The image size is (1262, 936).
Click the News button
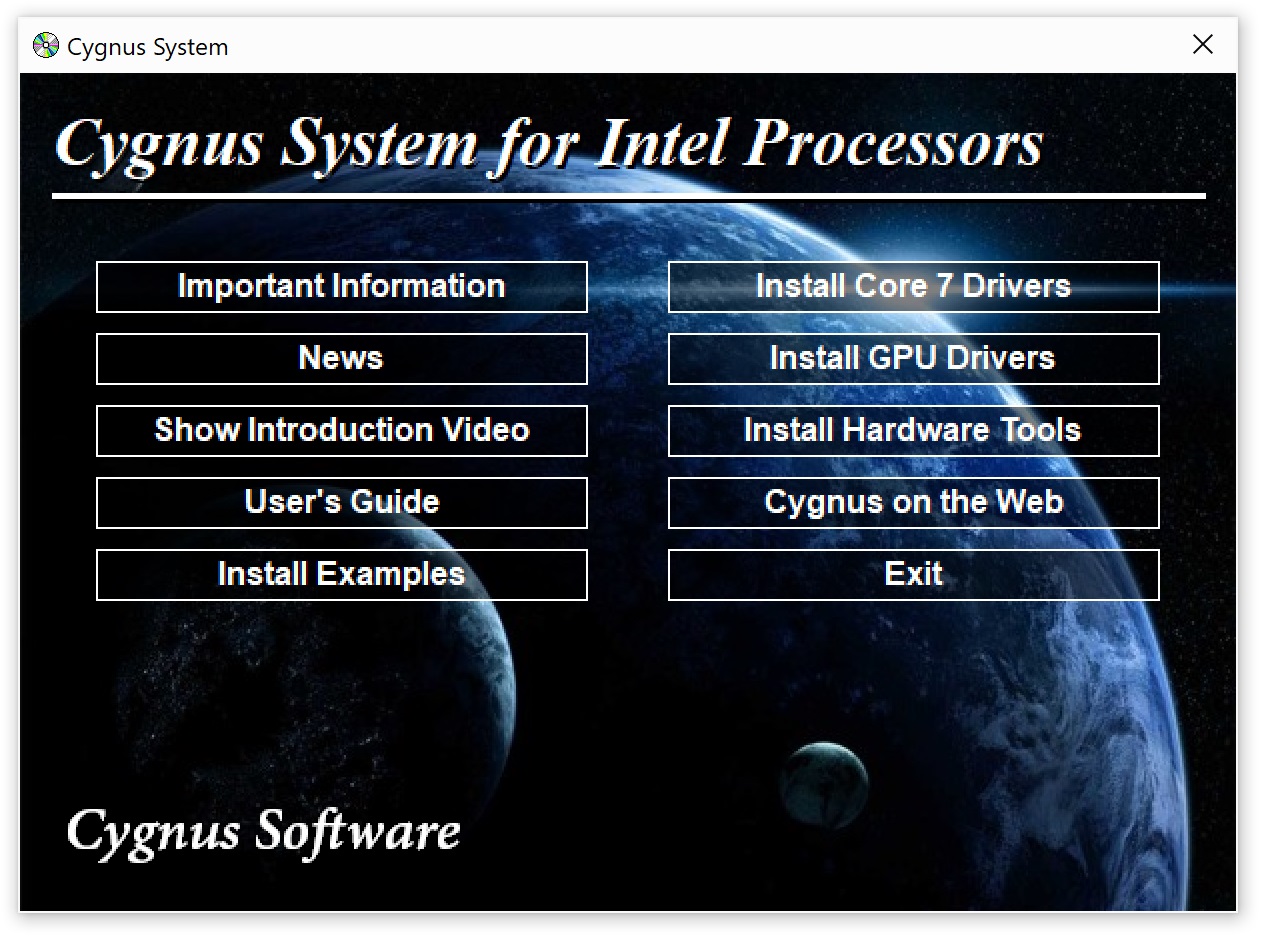(x=342, y=359)
